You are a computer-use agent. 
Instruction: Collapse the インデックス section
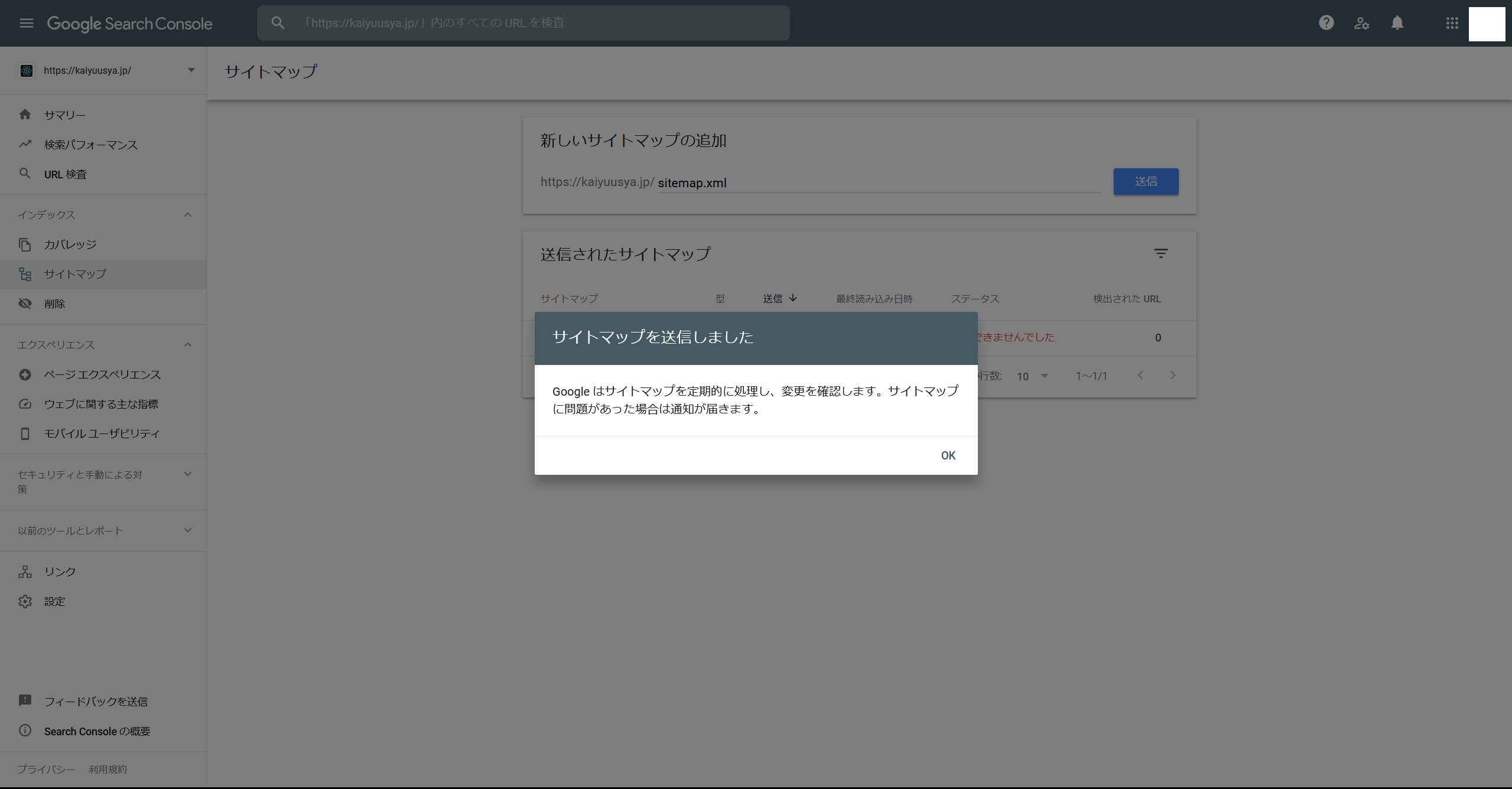tap(188, 215)
